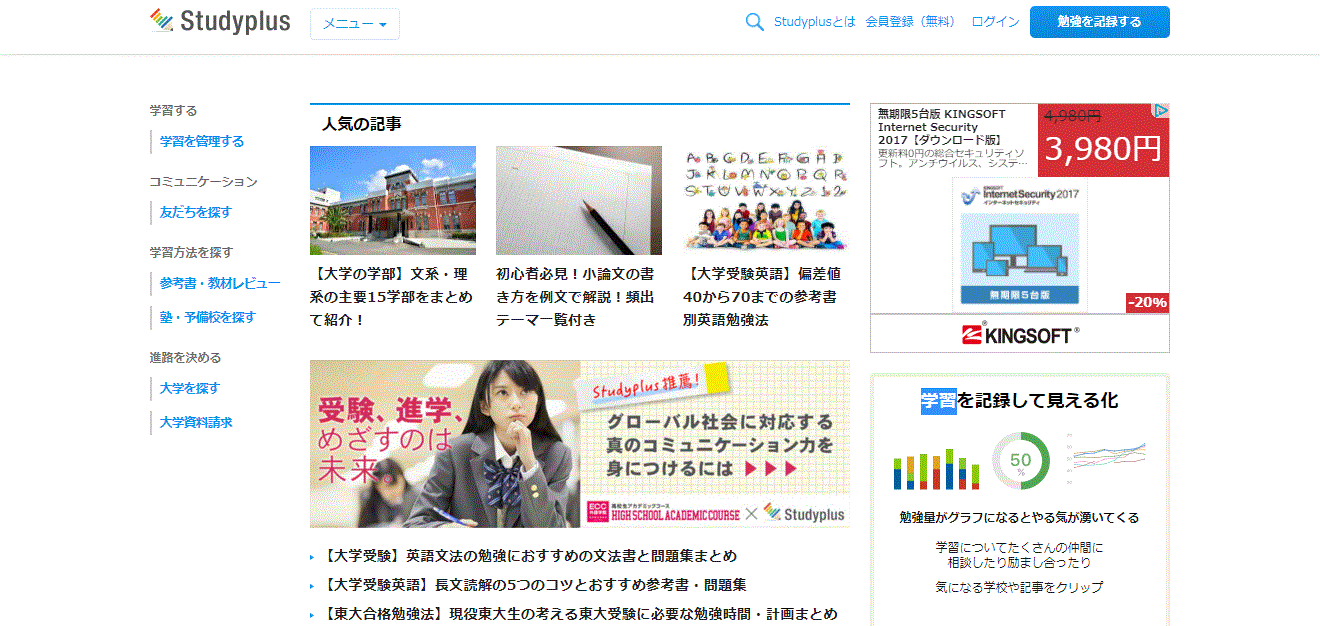Screen dimensions: 1320x626
Task: Select 大学を探す in sidebar
Action: point(190,388)
